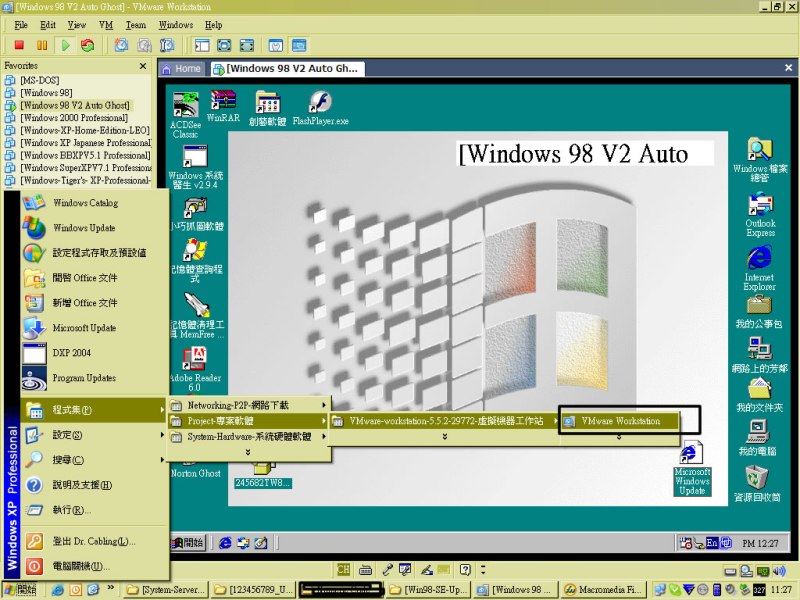Click the host volume speaker tray icon
Screen dimensions: 800x600
coord(779,571)
